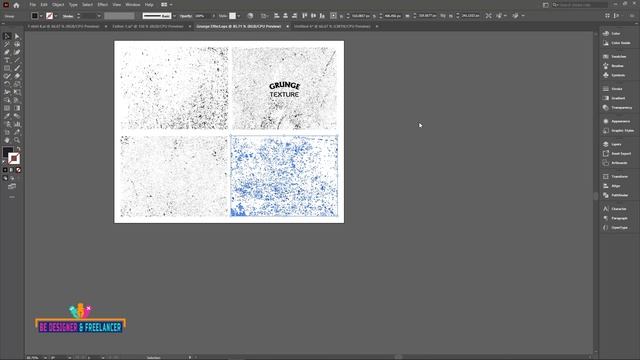
Task: Toggle constrain width and height proportions
Action: point(443,16)
